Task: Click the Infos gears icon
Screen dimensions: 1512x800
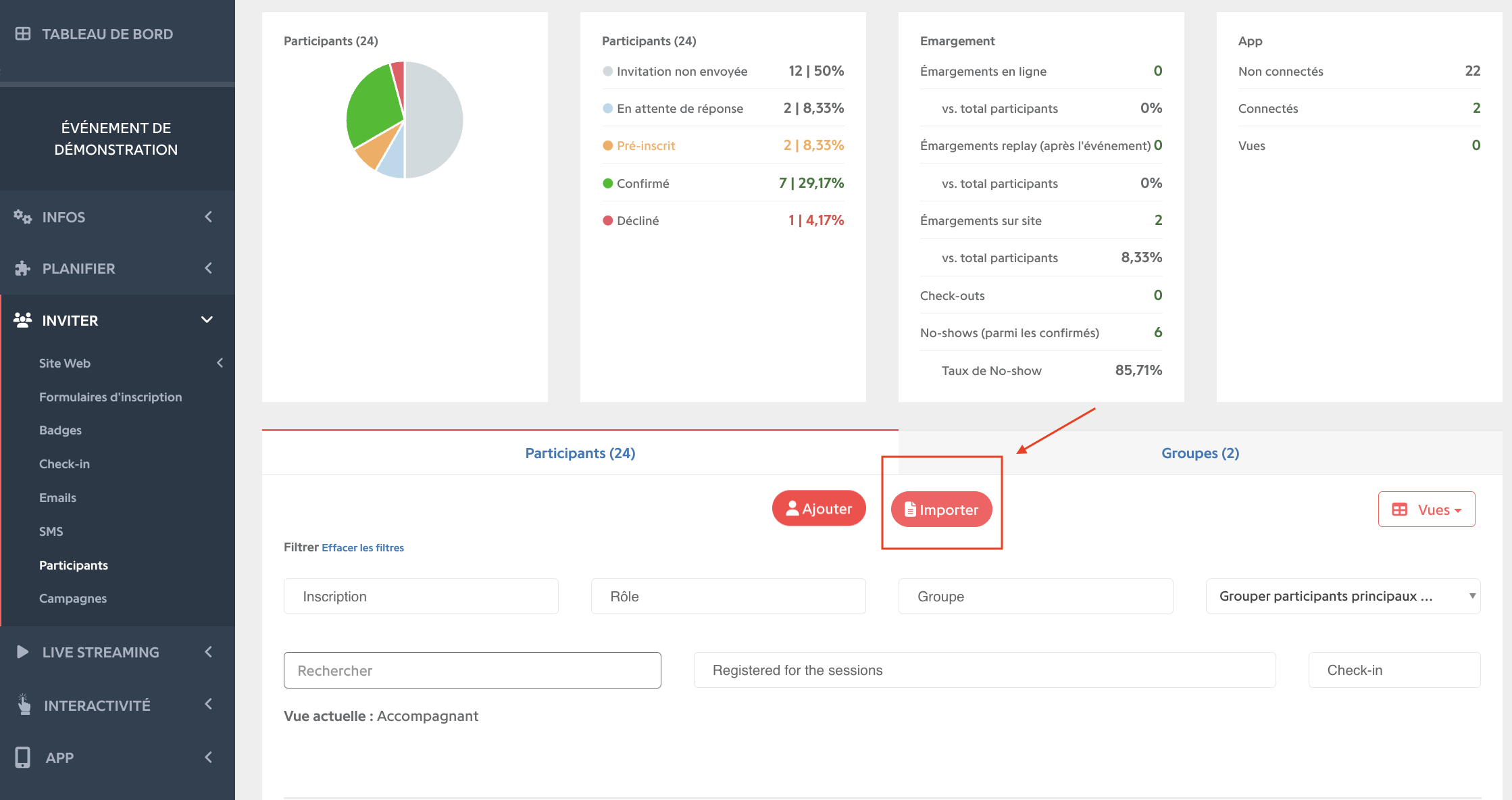Action: pos(23,217)
